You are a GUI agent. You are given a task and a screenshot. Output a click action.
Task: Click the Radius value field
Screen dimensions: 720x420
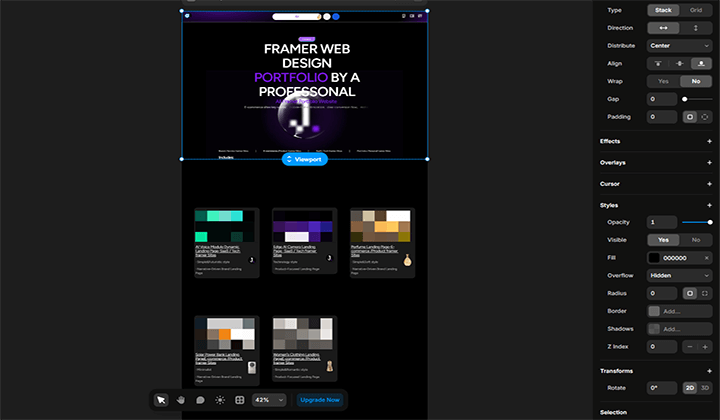662,293
